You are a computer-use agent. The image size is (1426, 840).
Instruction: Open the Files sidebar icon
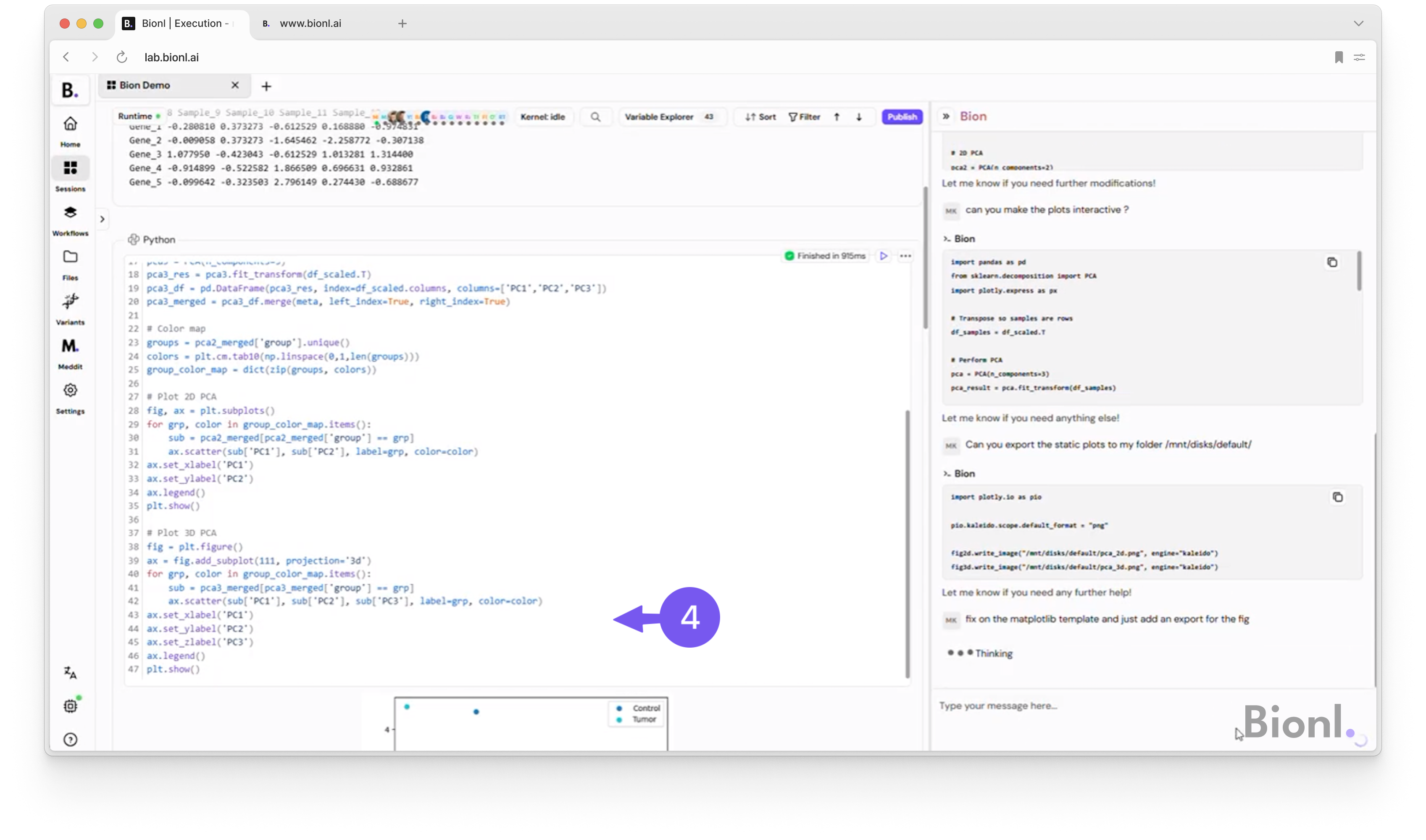(x=70, y=257)
